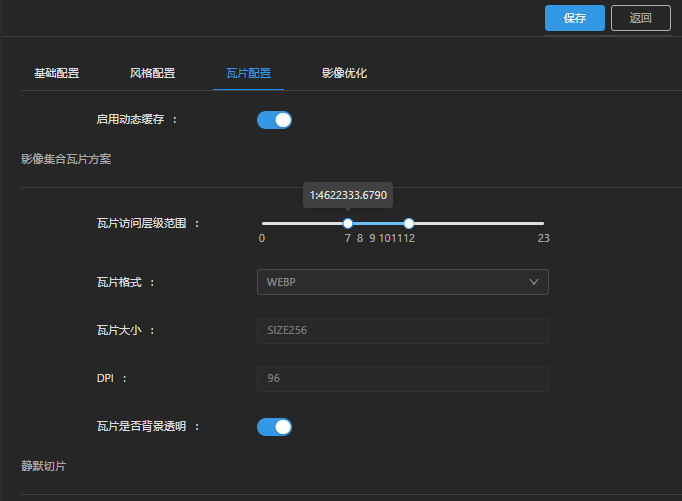Image resolution: width=682 pixels, height=501 pixels.
Task: Click the slider handle at level 7
Action: pos(348,223)
